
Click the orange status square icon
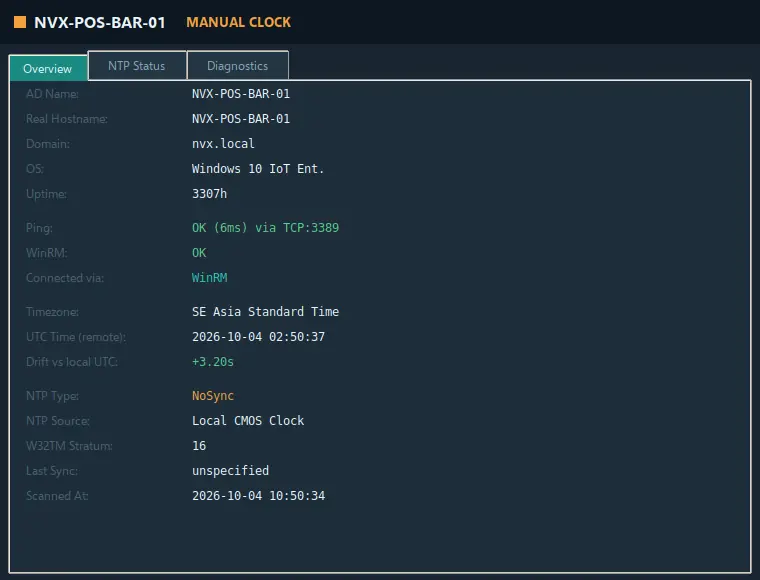click(20, 22)
